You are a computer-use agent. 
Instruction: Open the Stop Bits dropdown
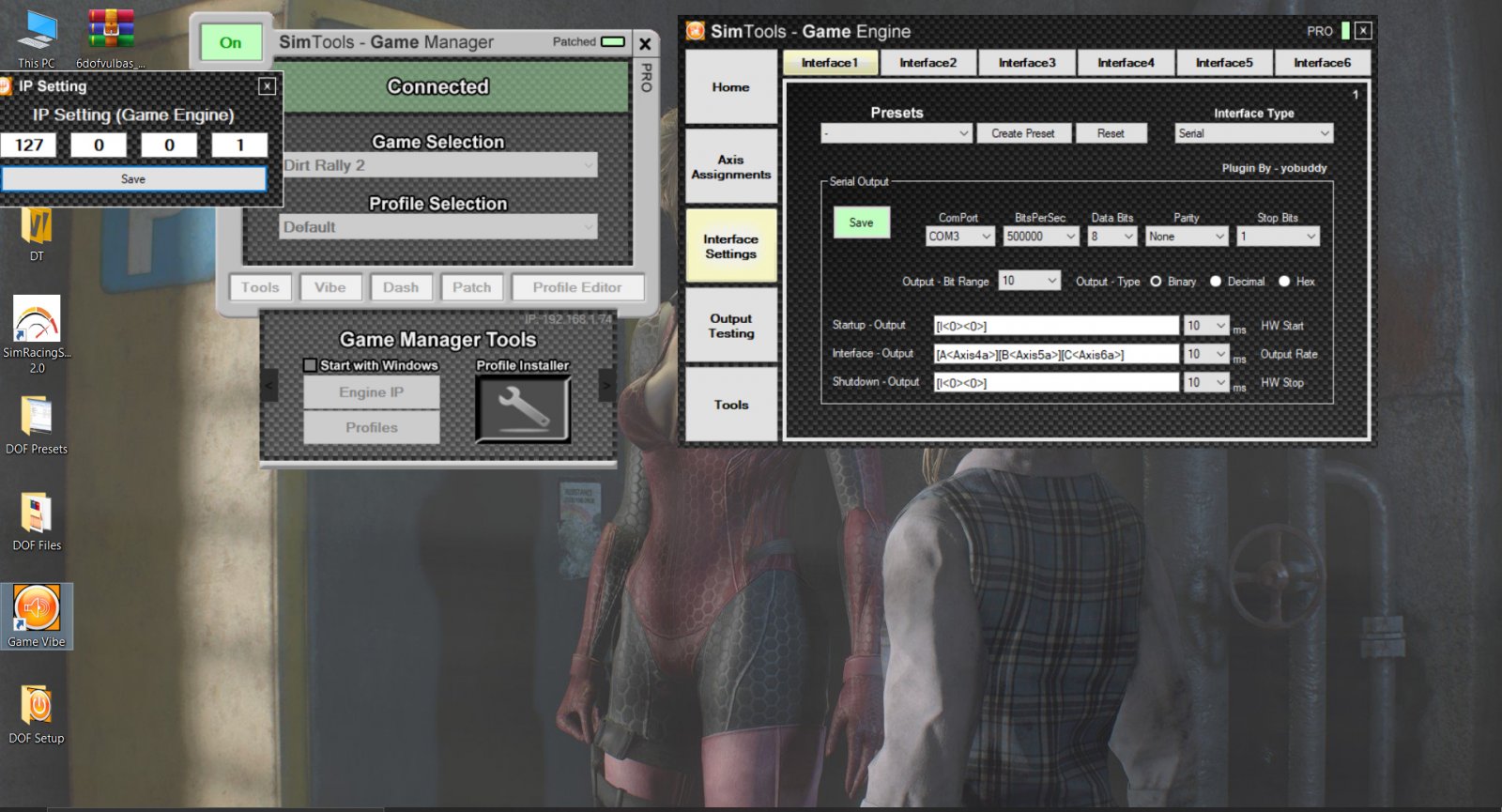pos(1278,237)
